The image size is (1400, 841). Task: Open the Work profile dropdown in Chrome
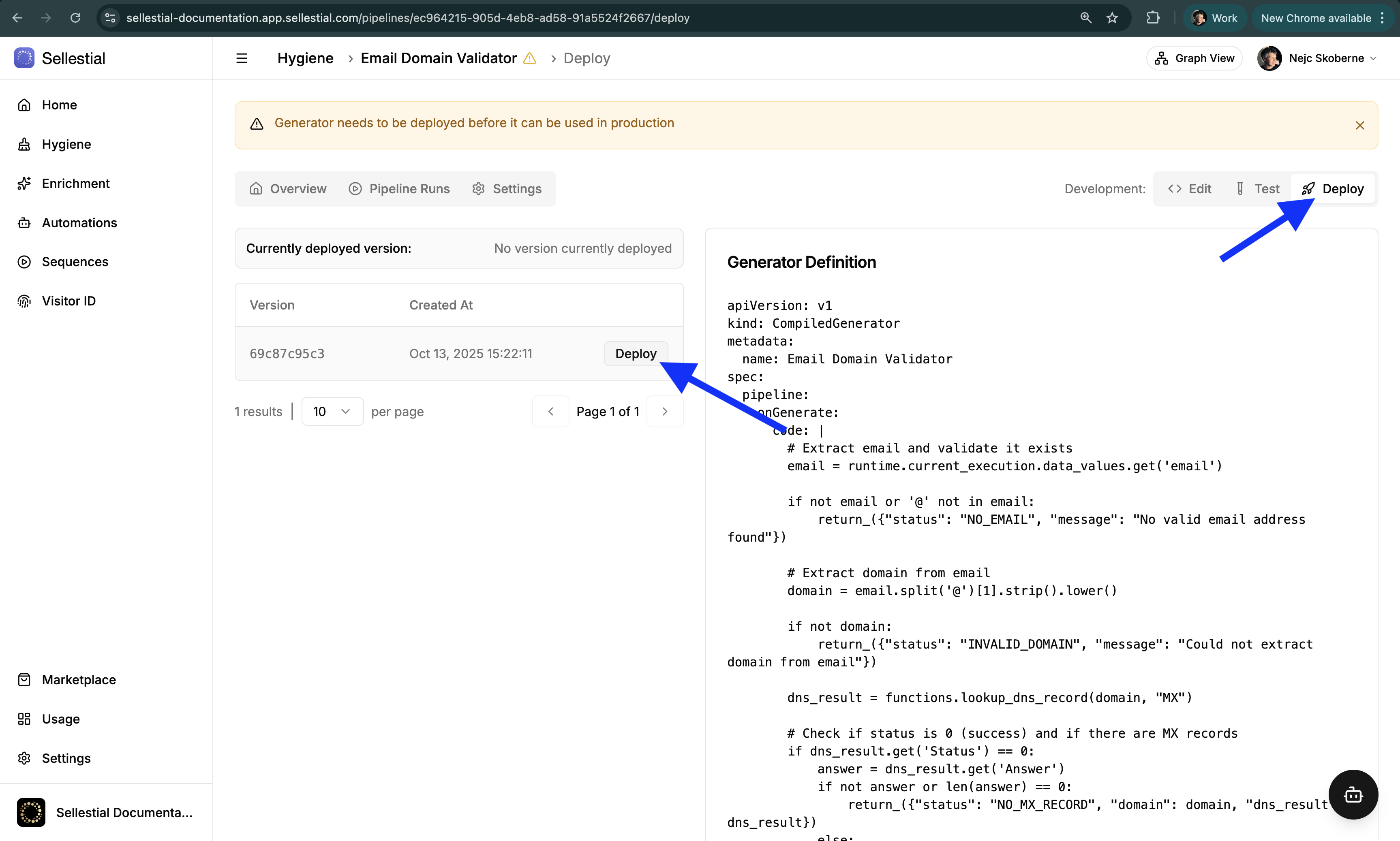click(1214, 17)
